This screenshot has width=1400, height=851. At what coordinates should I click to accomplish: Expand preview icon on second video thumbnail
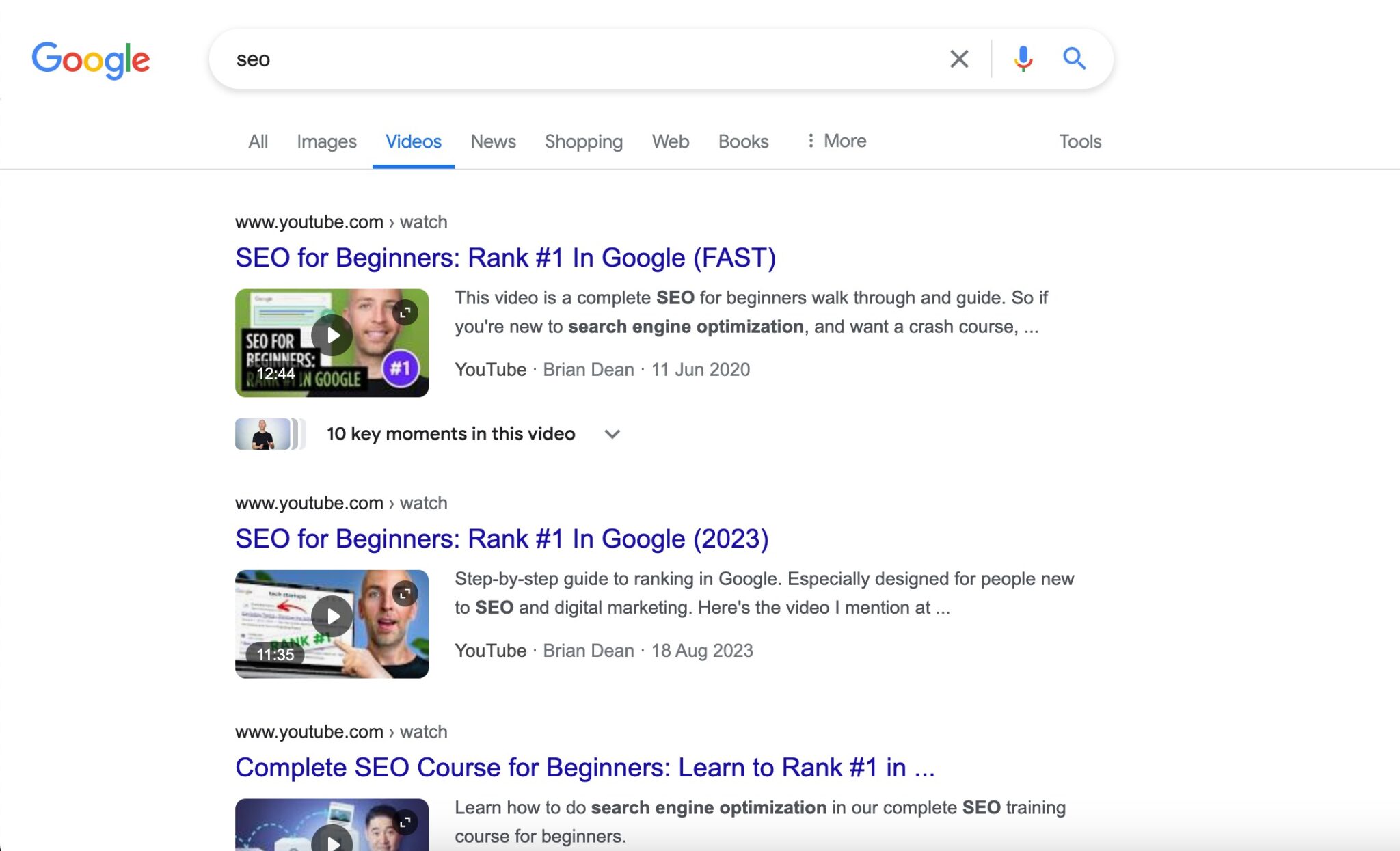405,593
